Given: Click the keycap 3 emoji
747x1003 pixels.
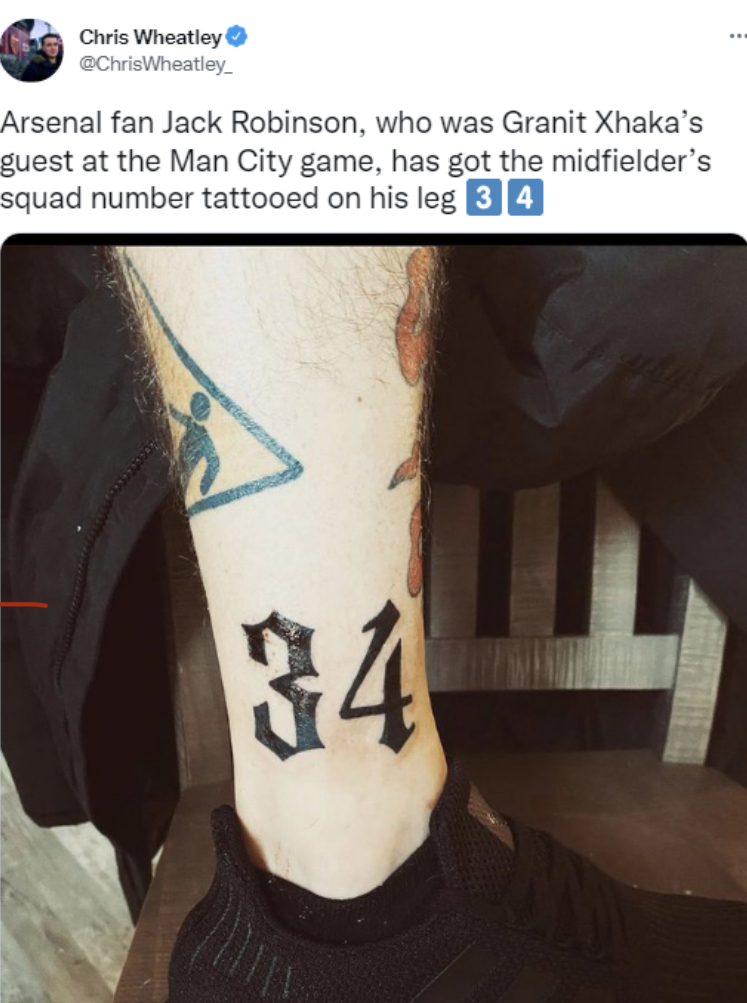Looking at the screenshot, I should 484,198.
